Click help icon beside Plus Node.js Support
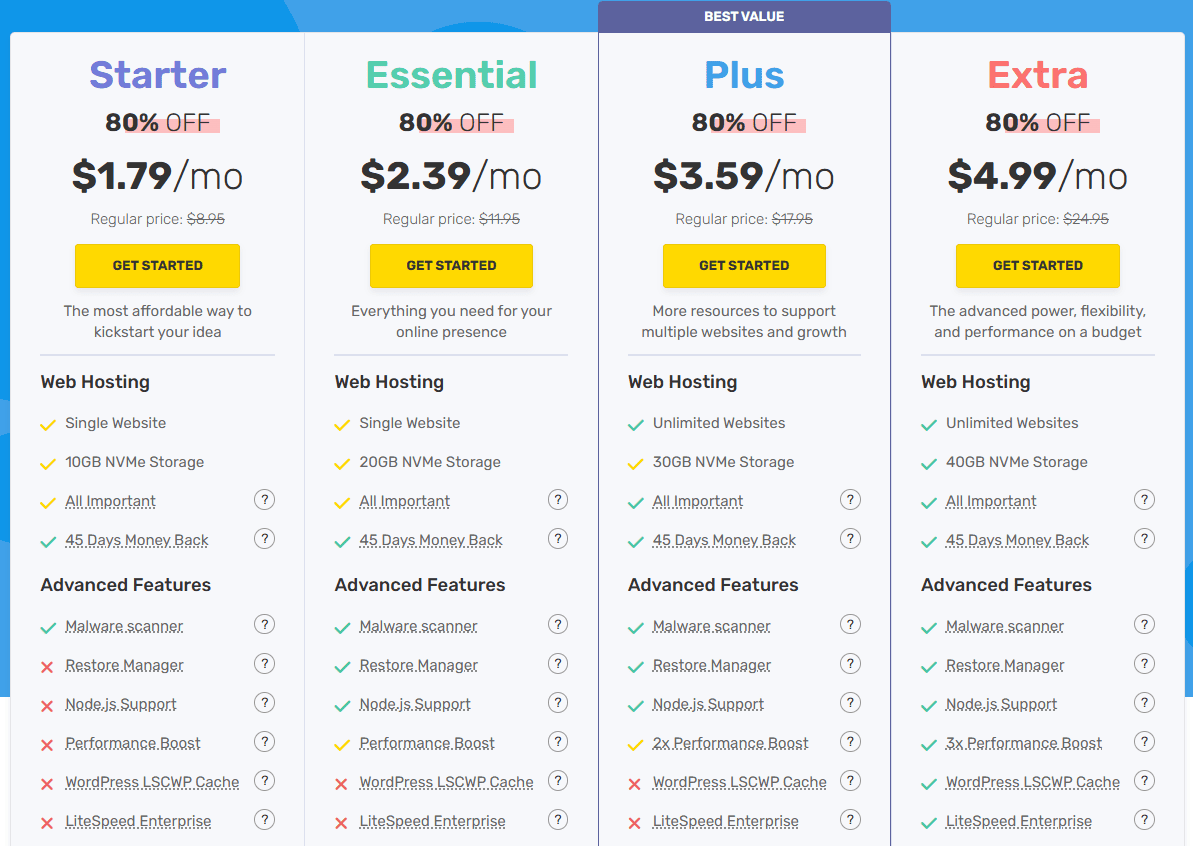This screenshot has width=1193, height=846. tap(850, 703)
